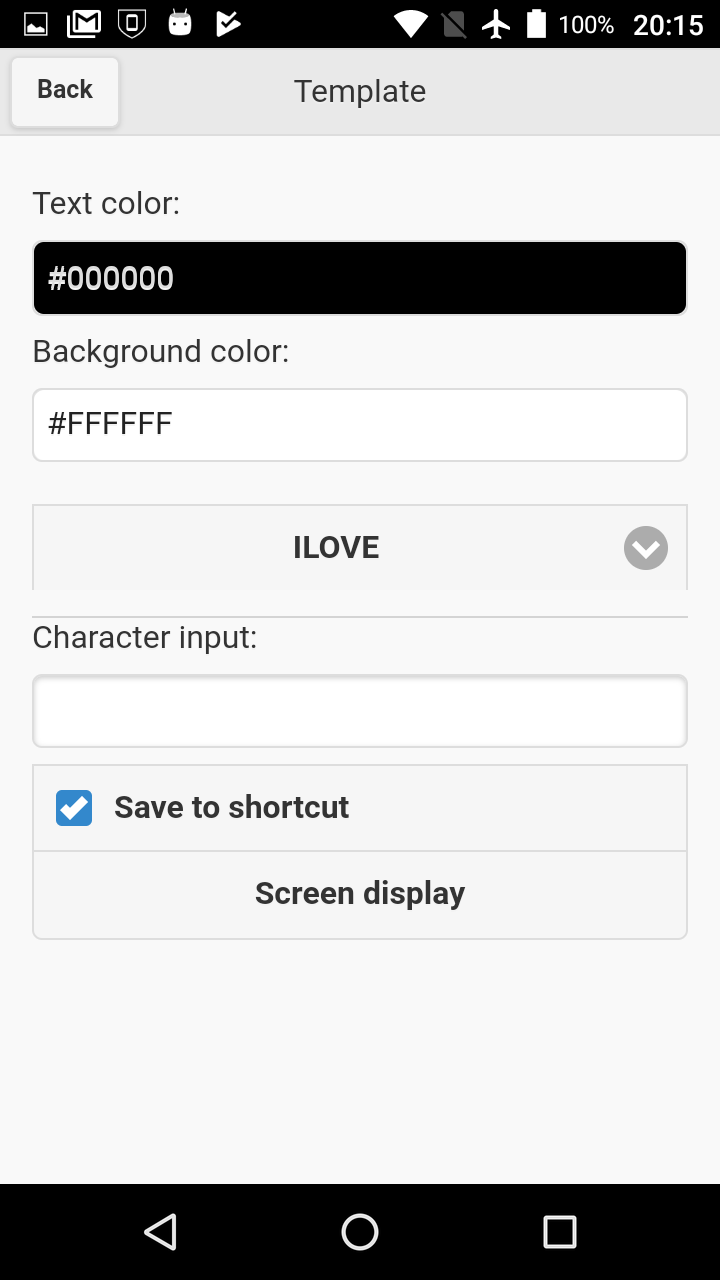
Task: Tap the picture notification icon in status bar
Action: coord(36,23)
